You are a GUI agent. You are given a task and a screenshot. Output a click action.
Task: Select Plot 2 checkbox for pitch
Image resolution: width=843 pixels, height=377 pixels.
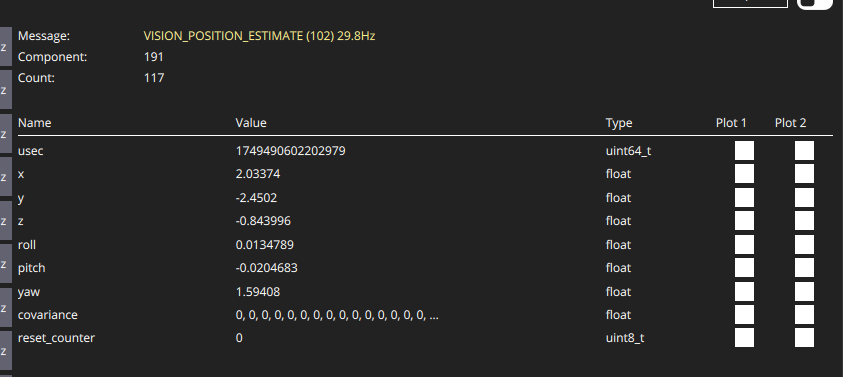pyautogui.click(x=804, y=268)
